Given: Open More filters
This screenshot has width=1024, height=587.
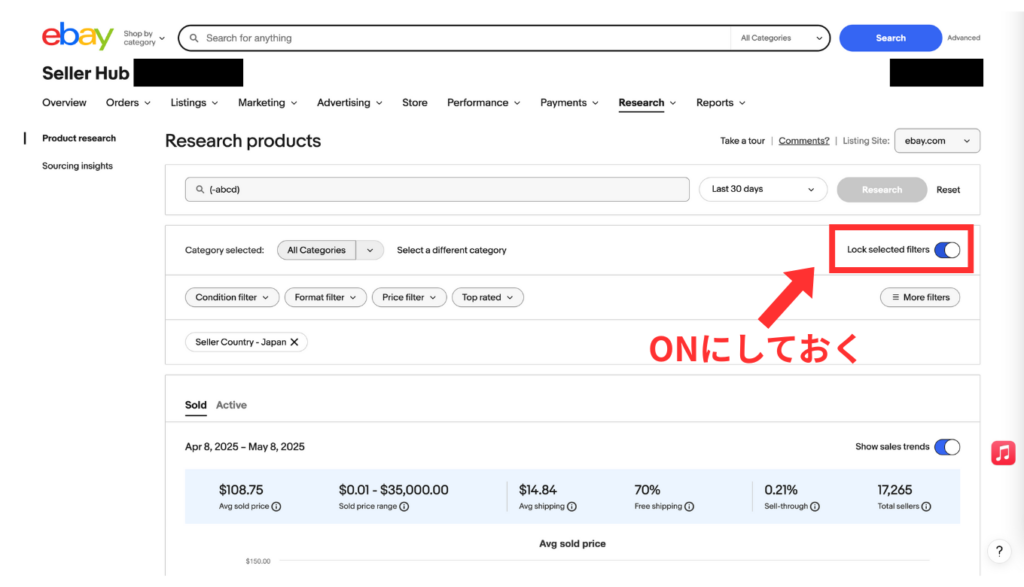Looking at the screenshot, I should coord(920,298).
